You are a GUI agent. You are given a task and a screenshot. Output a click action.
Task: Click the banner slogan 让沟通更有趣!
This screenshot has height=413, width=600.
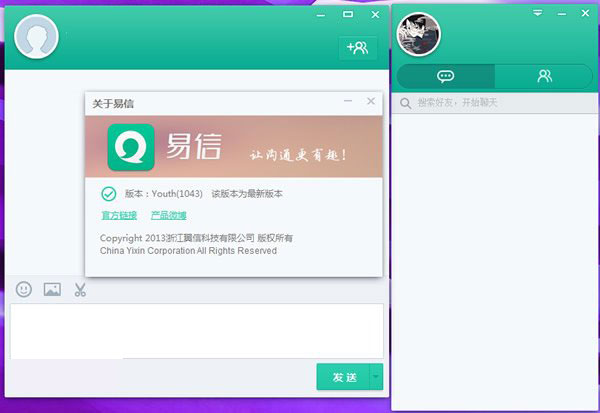coord(298,155)
